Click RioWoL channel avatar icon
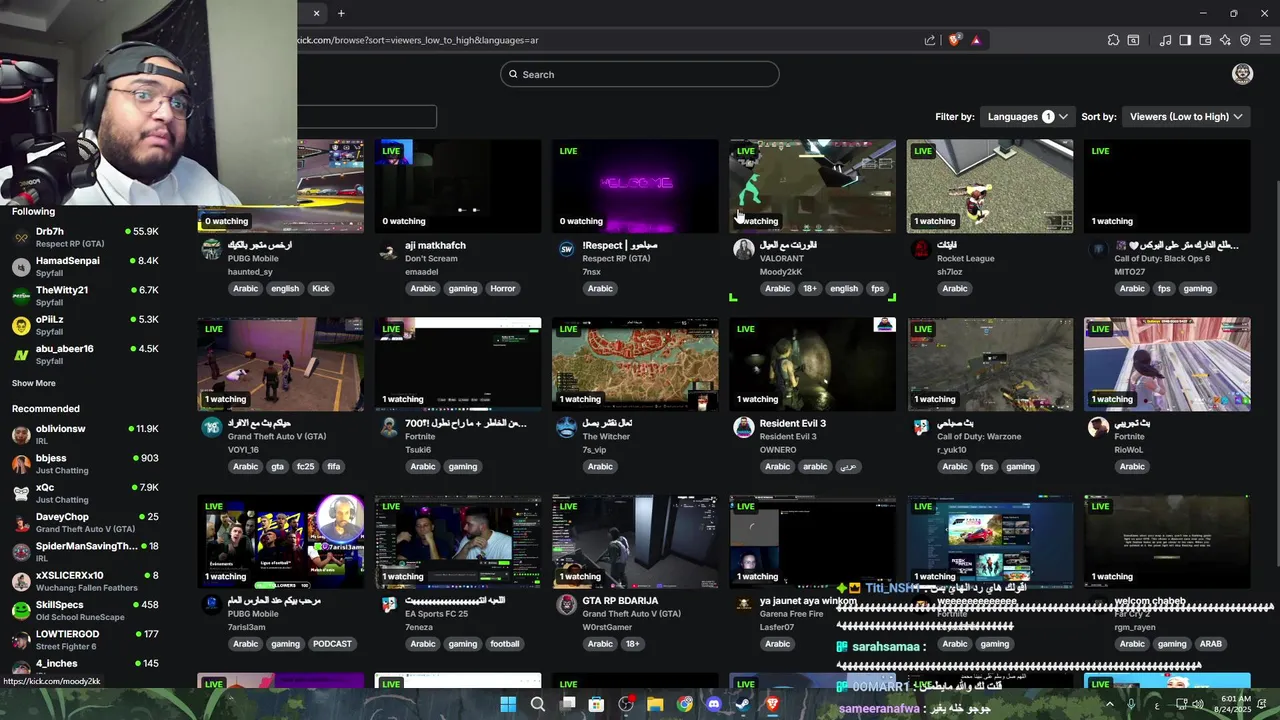Screen dimensions: 1280x720 pos(1098,428)
